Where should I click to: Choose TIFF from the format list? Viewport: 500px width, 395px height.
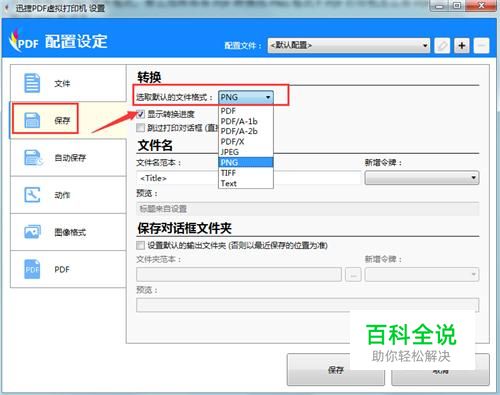[246, 173]
